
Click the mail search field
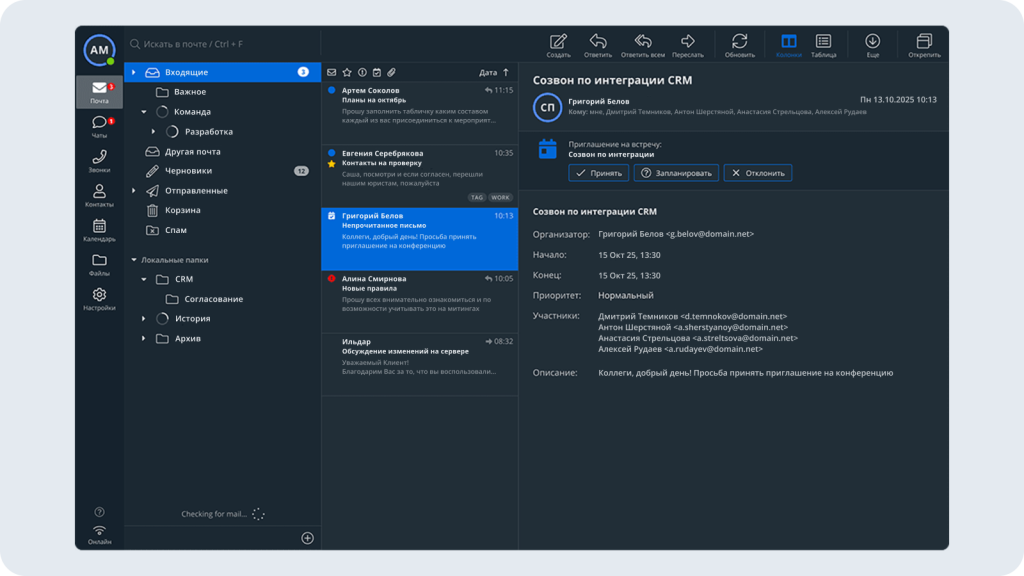click(220, 44)
